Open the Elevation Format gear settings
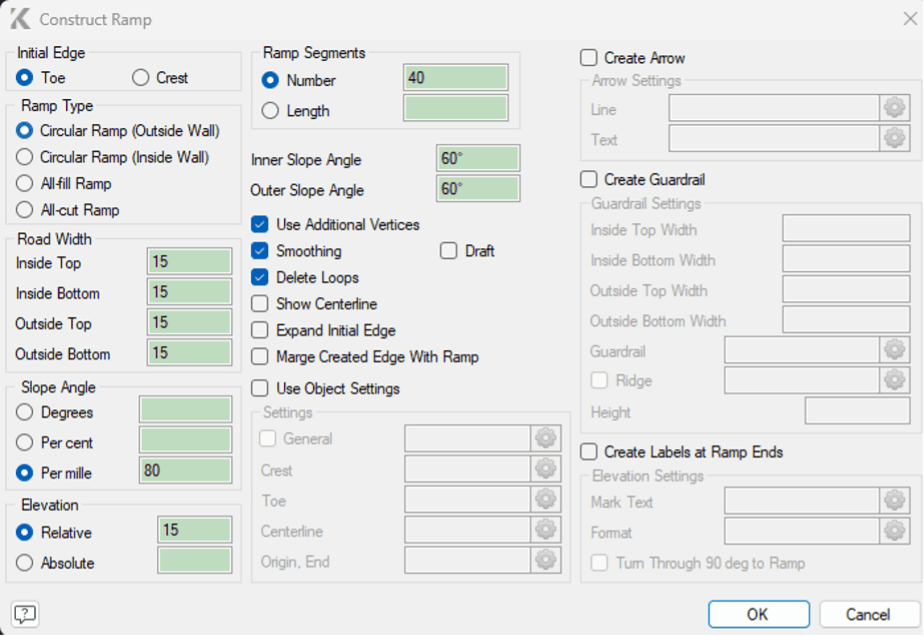 tap(893, 532)
